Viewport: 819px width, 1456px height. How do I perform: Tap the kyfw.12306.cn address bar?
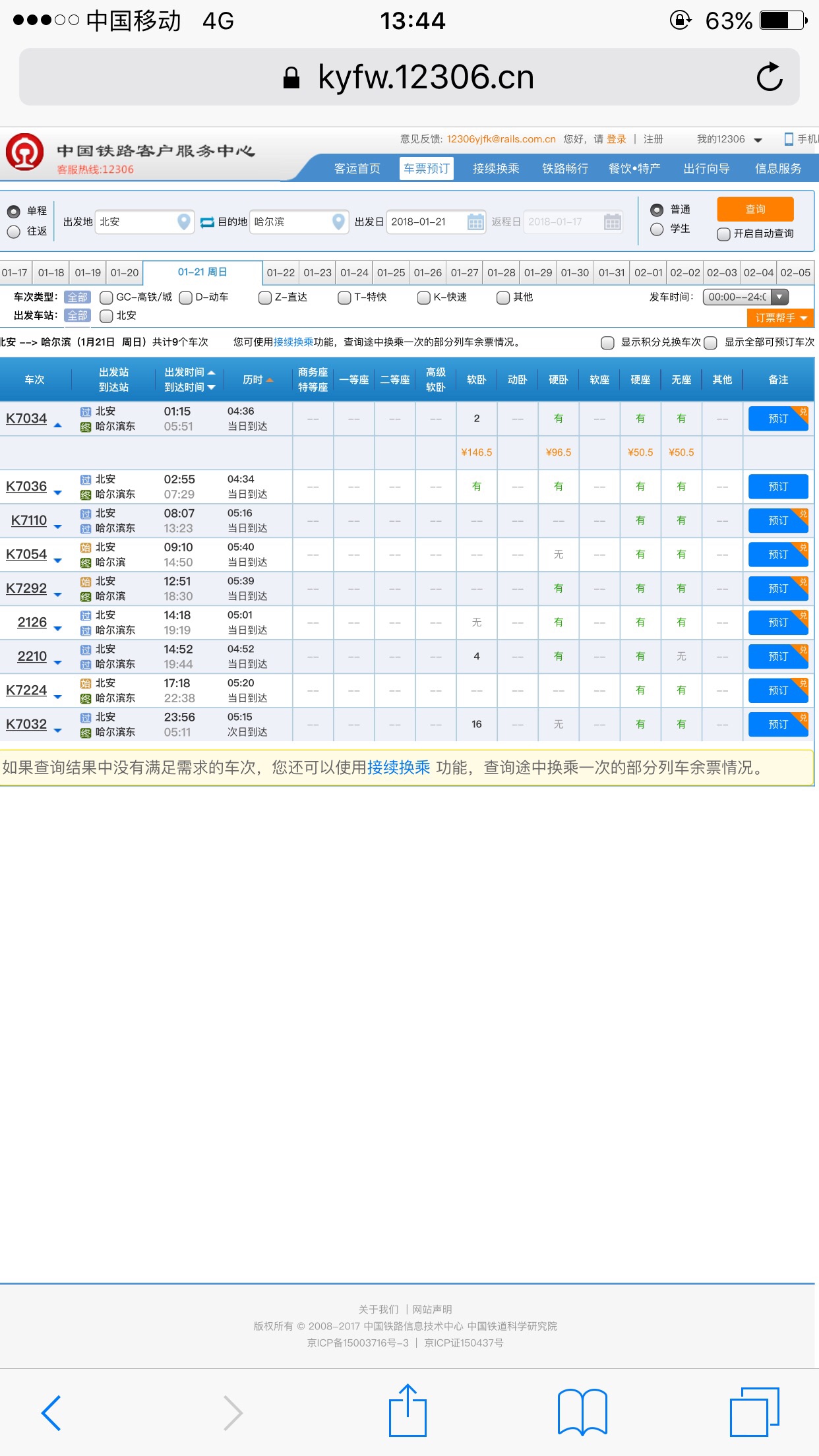pos(409,77)
